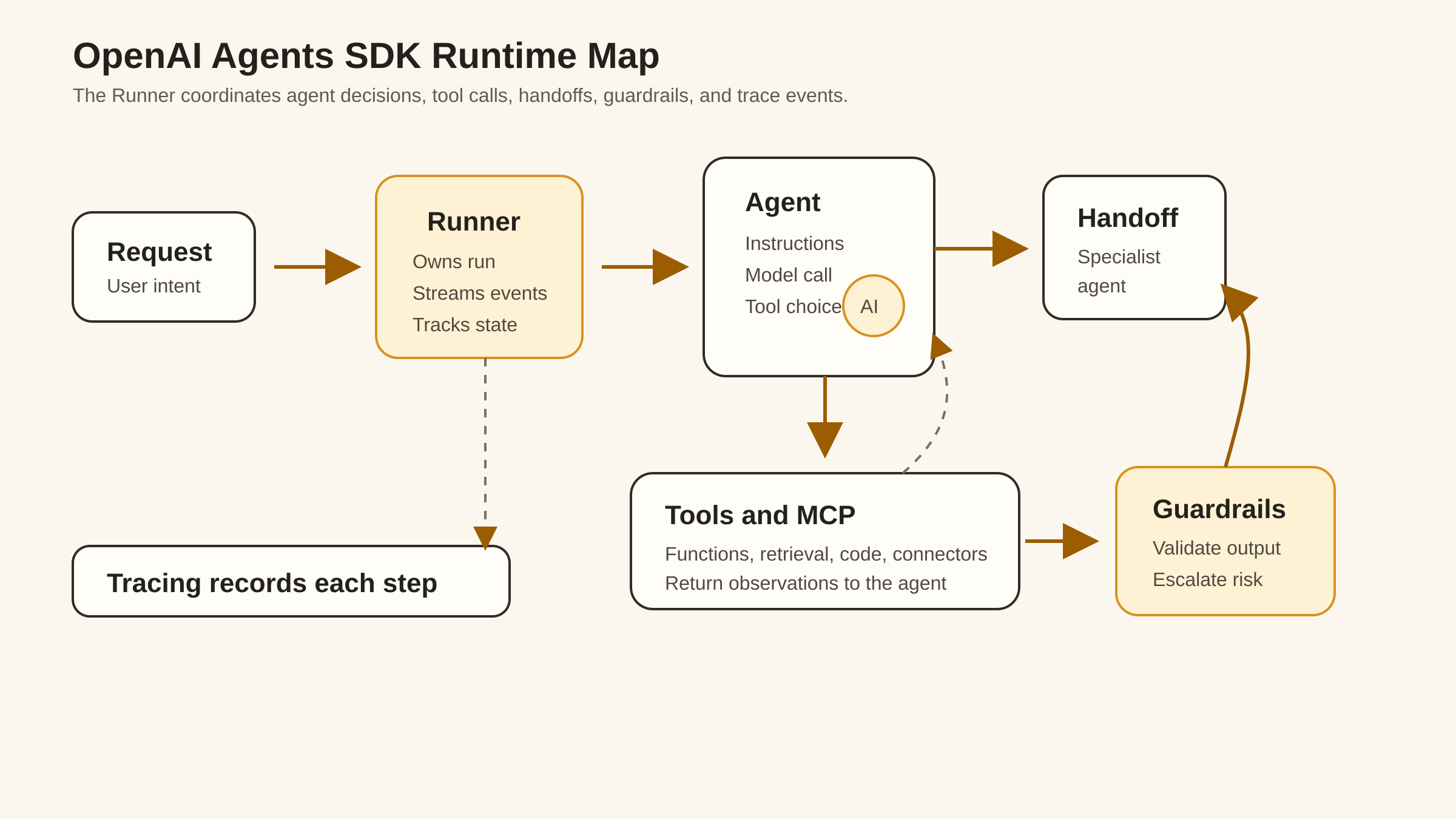Click the title 'OpenAI Agents SDK Runtime Map'
1456x819 pixels.
tap(366, 56)
